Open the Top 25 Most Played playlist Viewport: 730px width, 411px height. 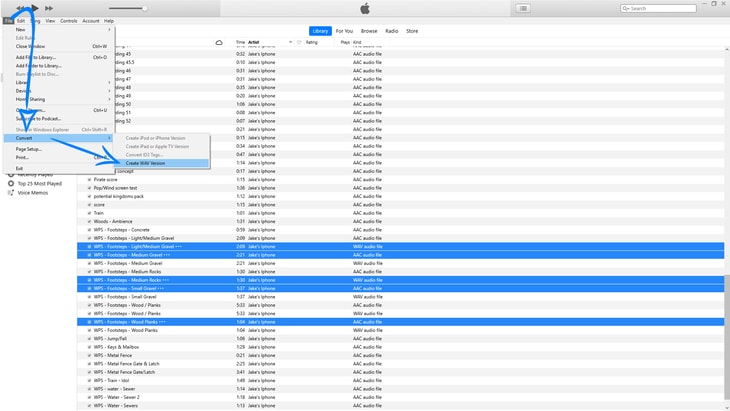click(x=40, y=184)
